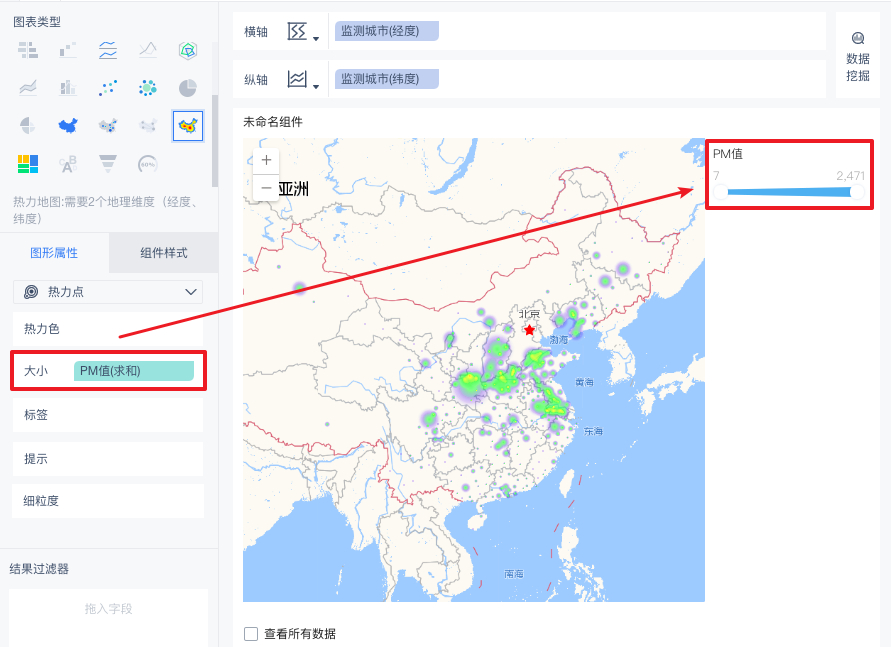Select the rose pie chart icon
This screenshot has height=647, width=891.
[28, 126]
